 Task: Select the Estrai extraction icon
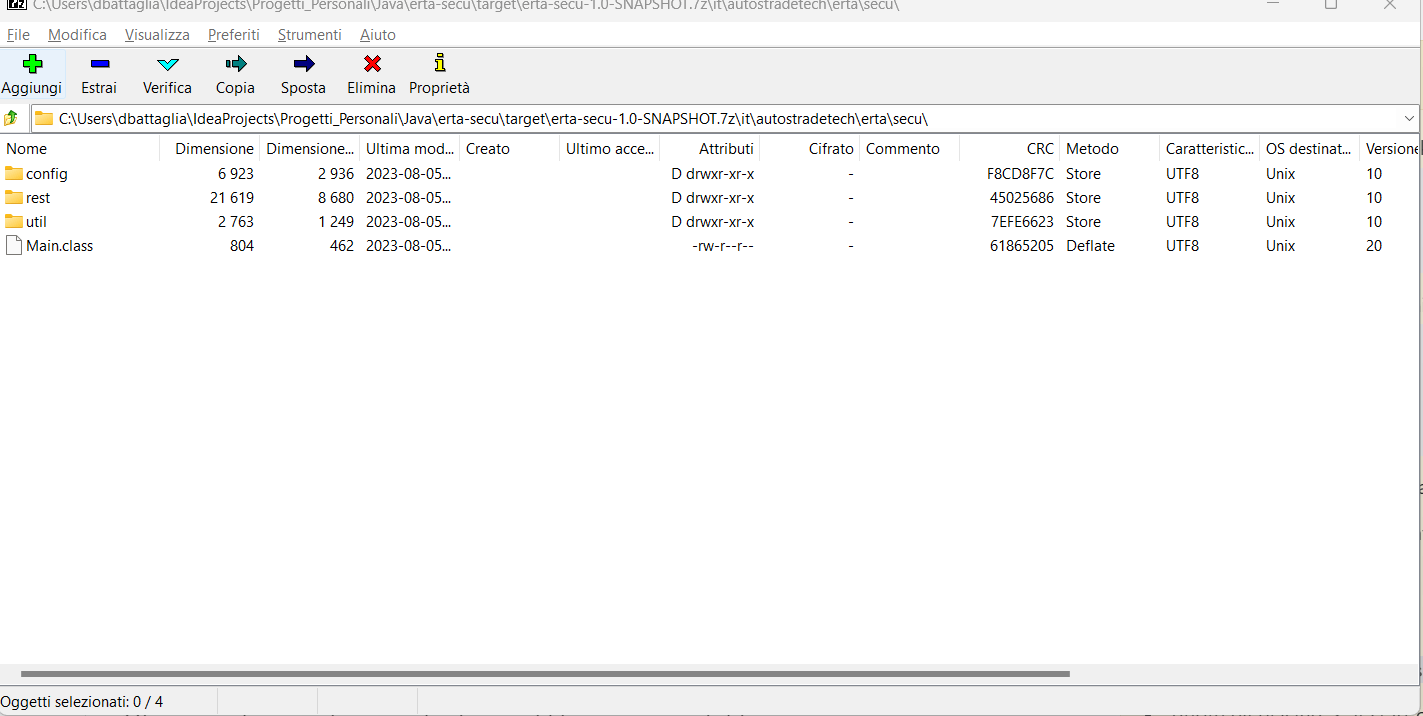click(x=98, y=66)
